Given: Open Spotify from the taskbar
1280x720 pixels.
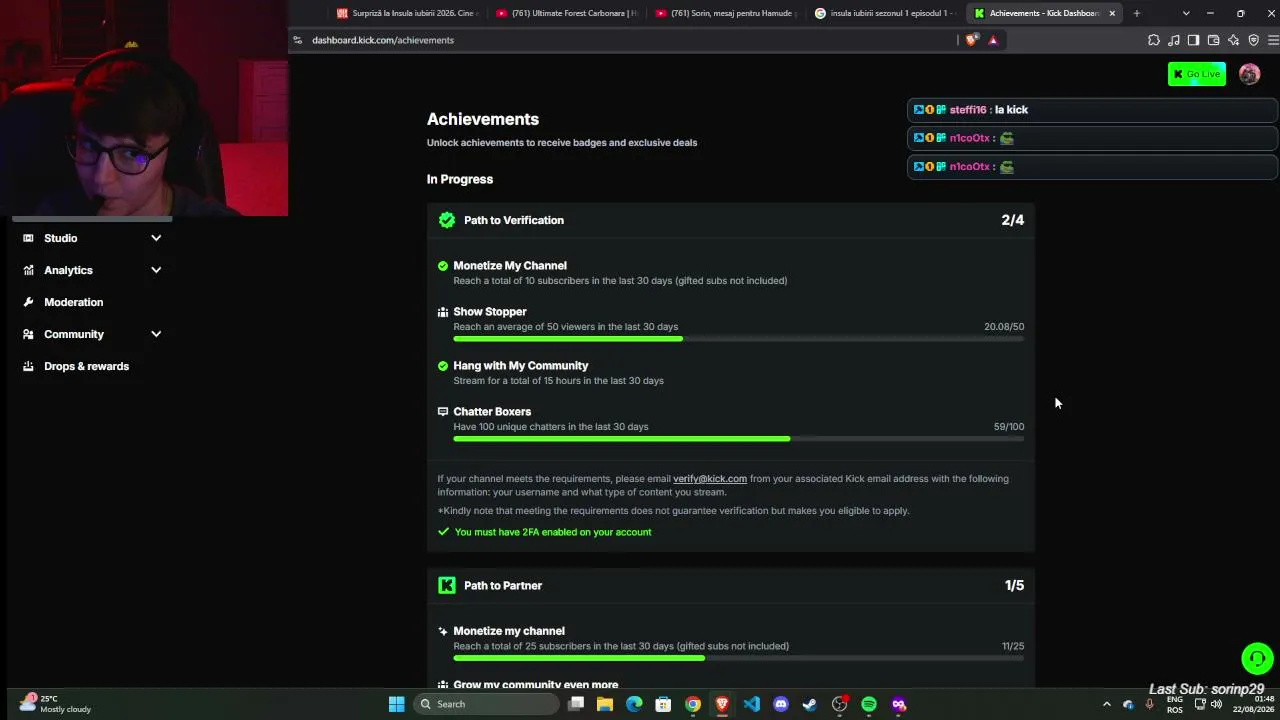Looking at the screenshot, I should click(869, 704).
